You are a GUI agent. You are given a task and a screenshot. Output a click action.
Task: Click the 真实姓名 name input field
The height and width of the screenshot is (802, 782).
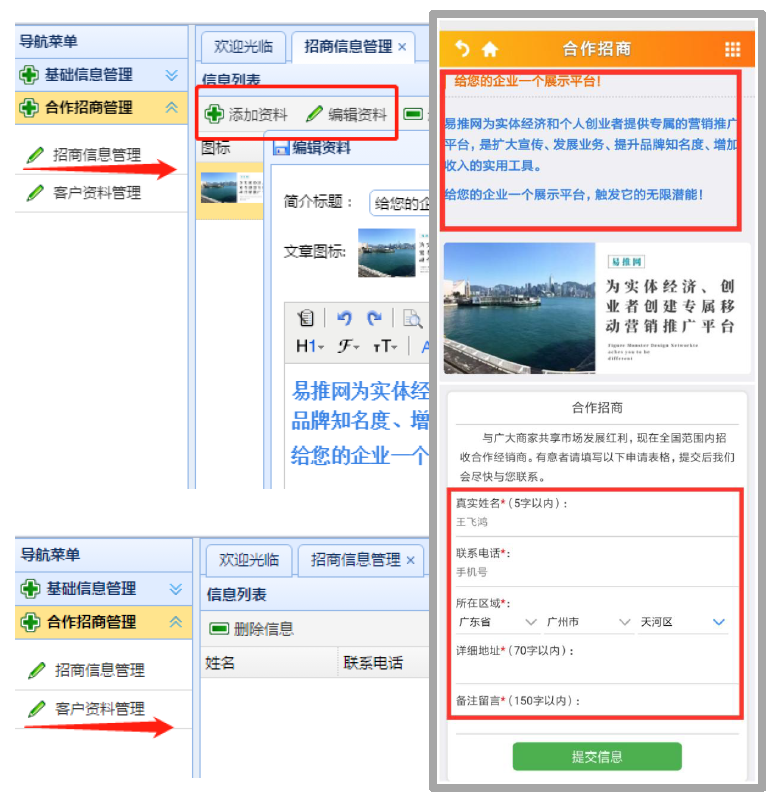click(x=595, y=522)
